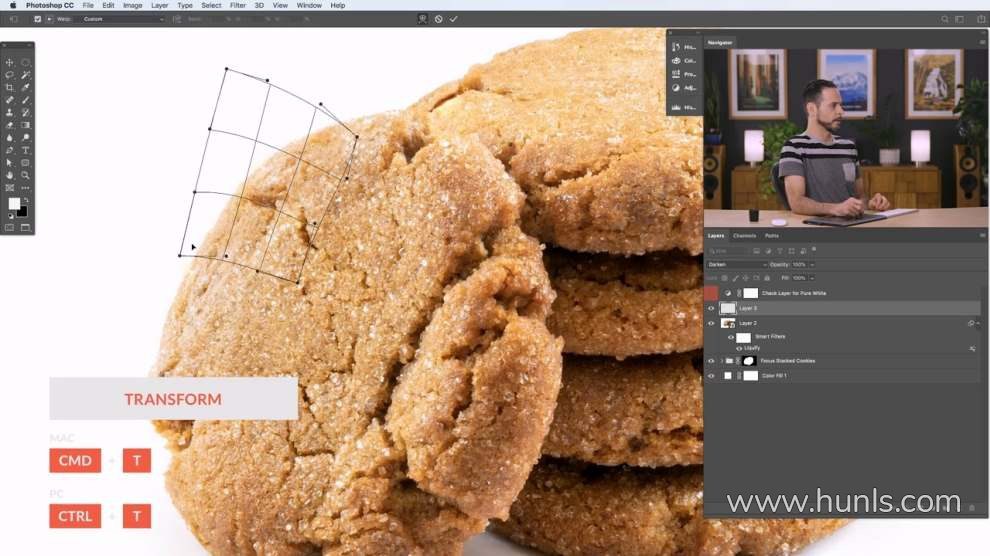Change the screen mode icon
This screenshot has height=556, width=990.
(x=25, y=228)
